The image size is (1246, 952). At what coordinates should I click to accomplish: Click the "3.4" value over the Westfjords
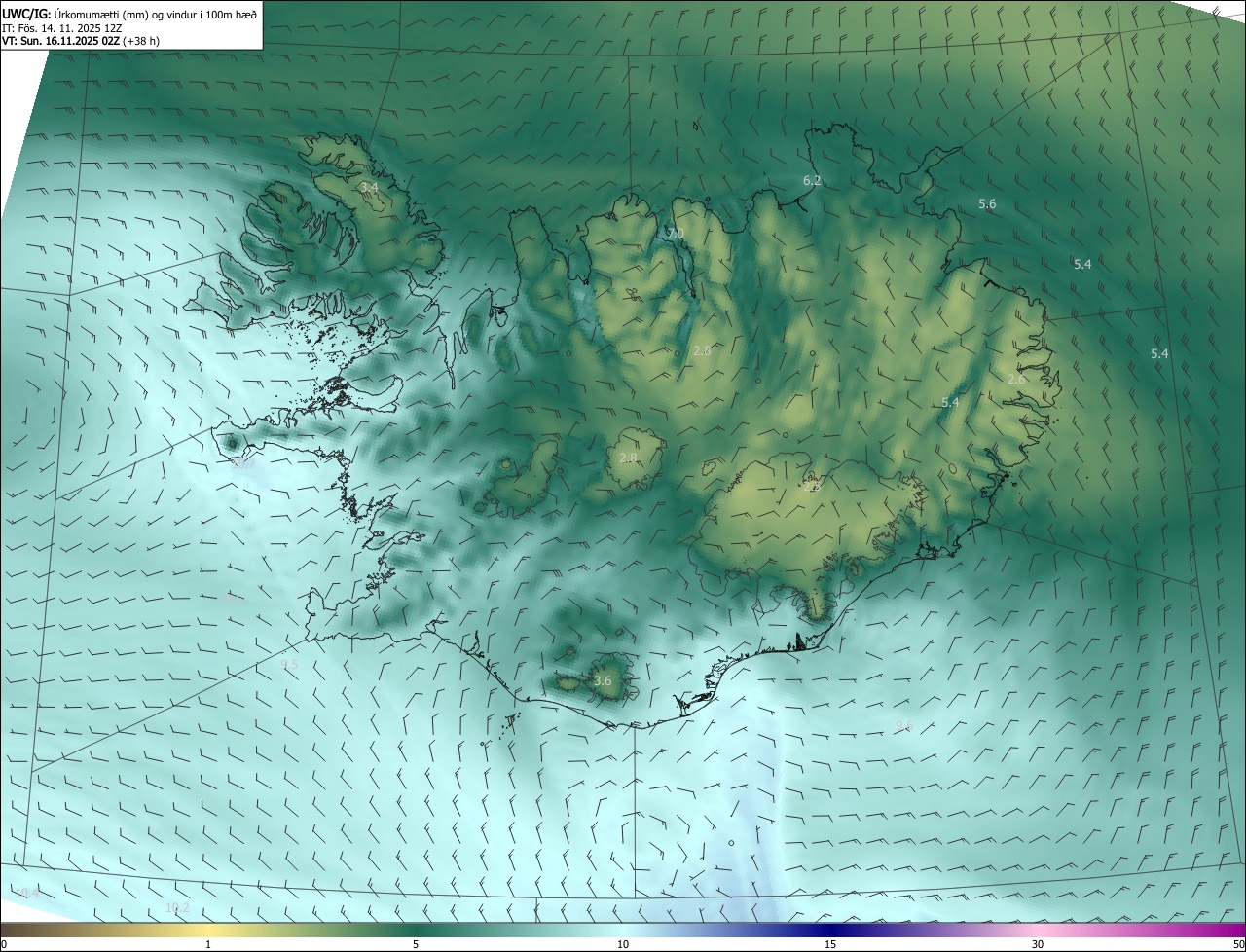368,187
